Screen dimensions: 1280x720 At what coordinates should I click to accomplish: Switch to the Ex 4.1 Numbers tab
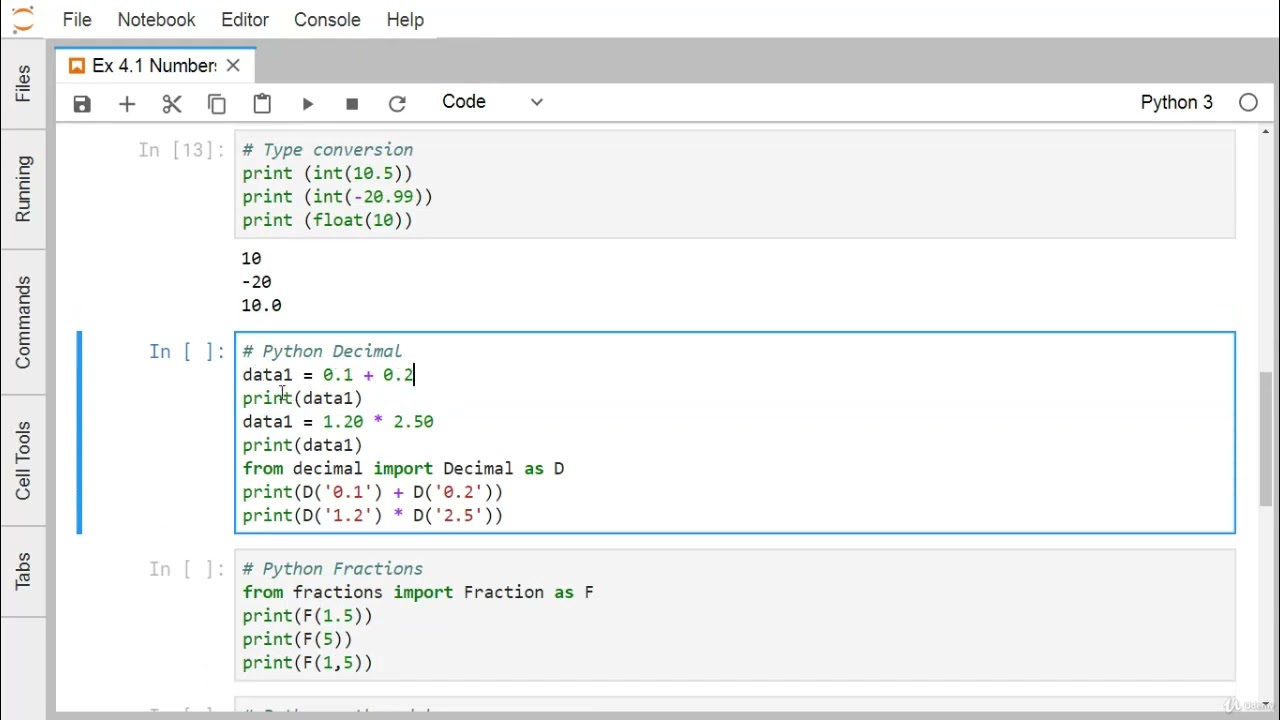[x=154, y=66]
